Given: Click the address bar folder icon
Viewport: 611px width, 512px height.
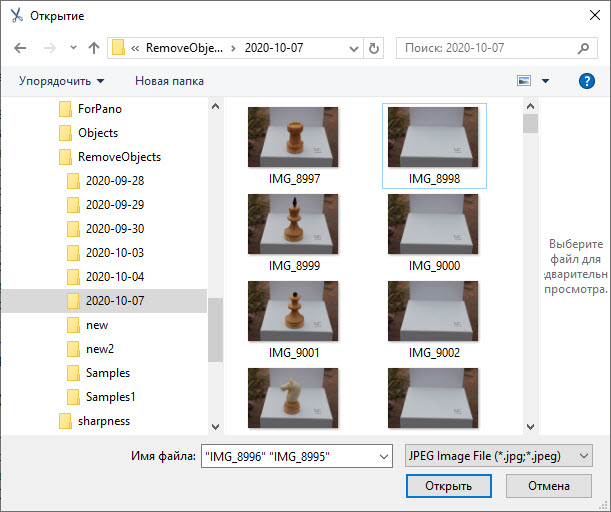Looking at the screenshot, I should click(x=118, y=48).
